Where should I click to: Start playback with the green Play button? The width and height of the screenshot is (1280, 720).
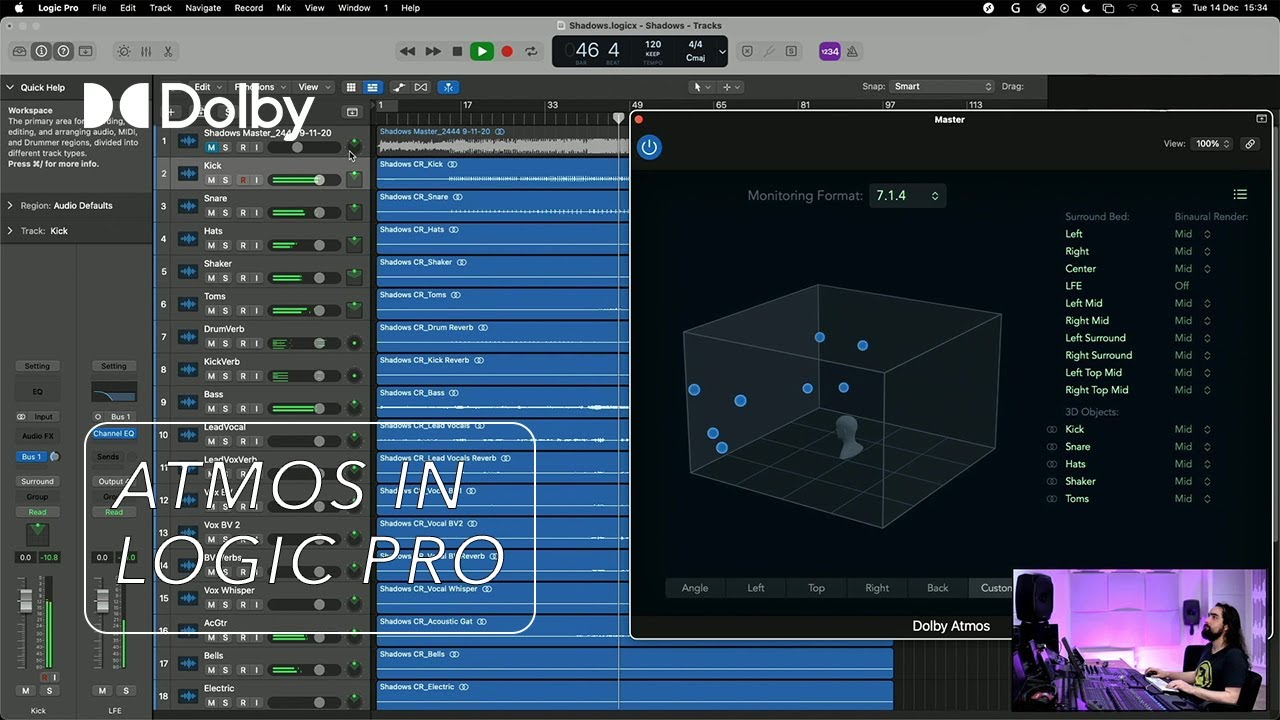(482, 51)
